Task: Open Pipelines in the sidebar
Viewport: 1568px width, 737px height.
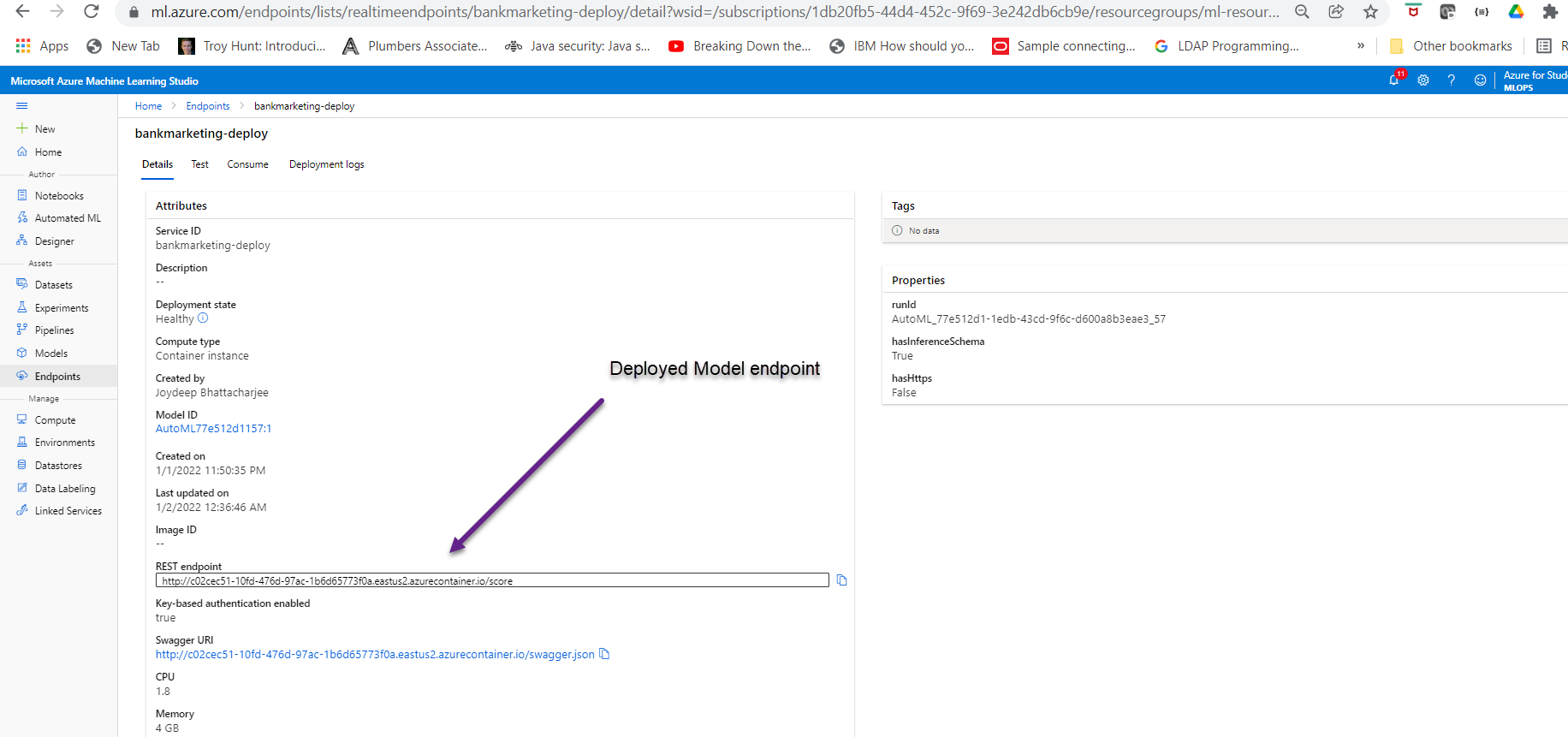Action: (x=54, y=330)
